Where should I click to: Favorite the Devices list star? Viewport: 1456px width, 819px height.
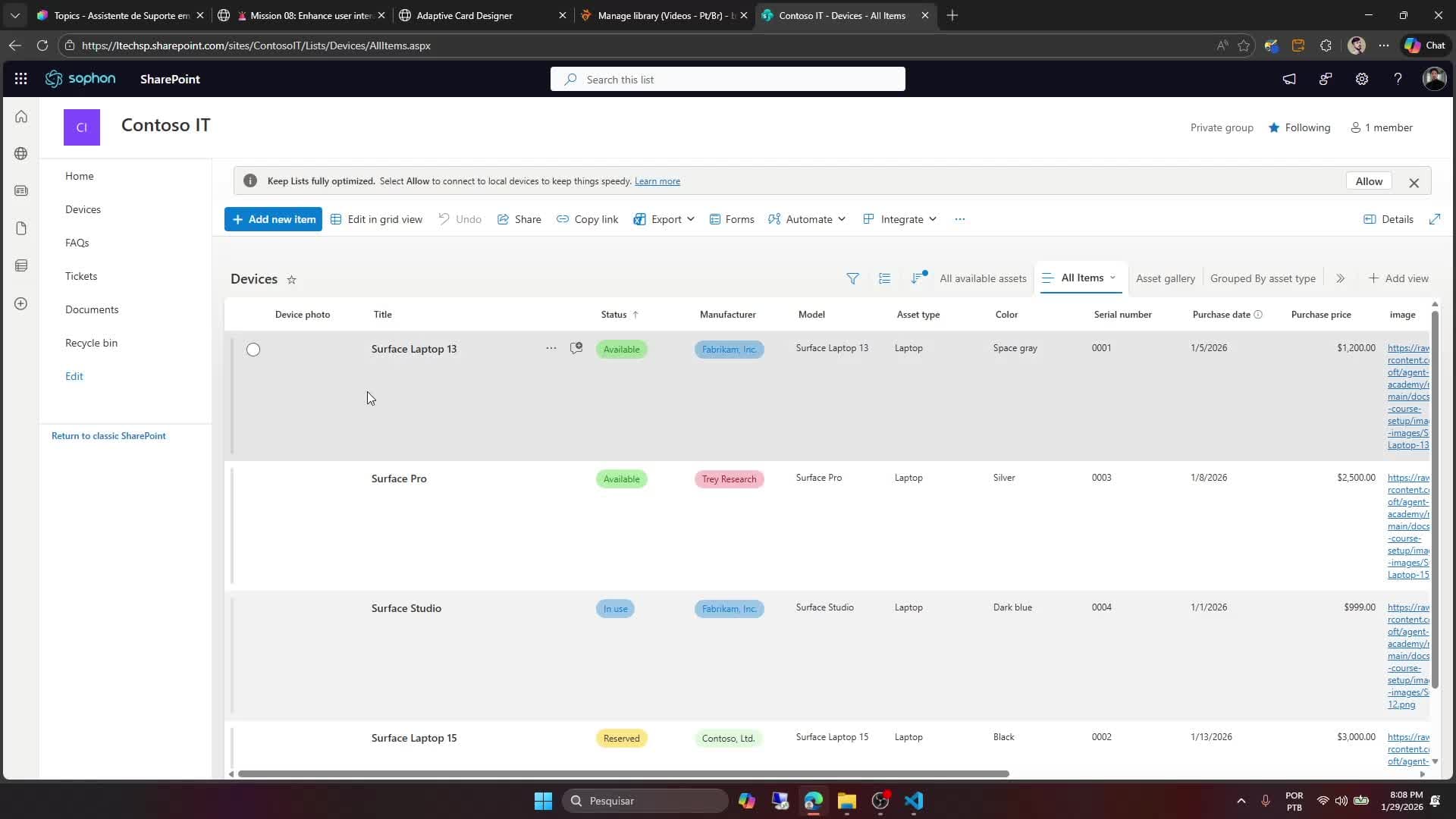tap(291, 280)
